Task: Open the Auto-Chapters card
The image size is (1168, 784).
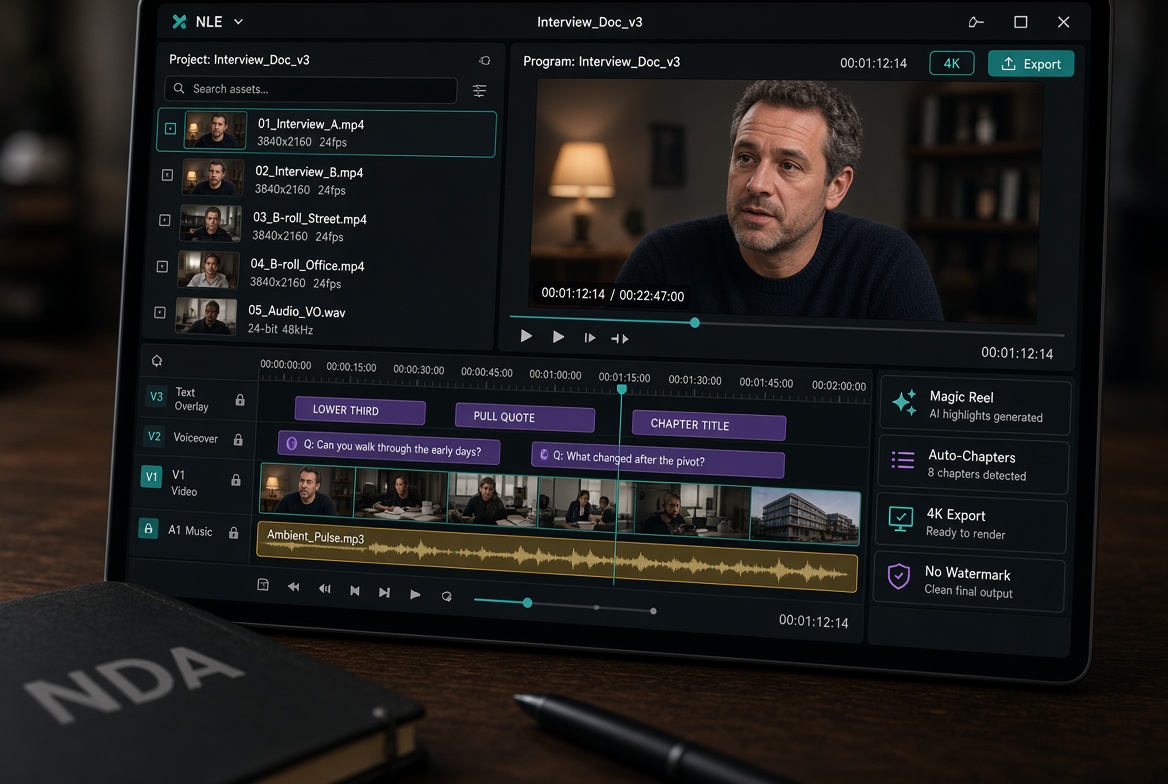Action: click(x=974, y=465)
